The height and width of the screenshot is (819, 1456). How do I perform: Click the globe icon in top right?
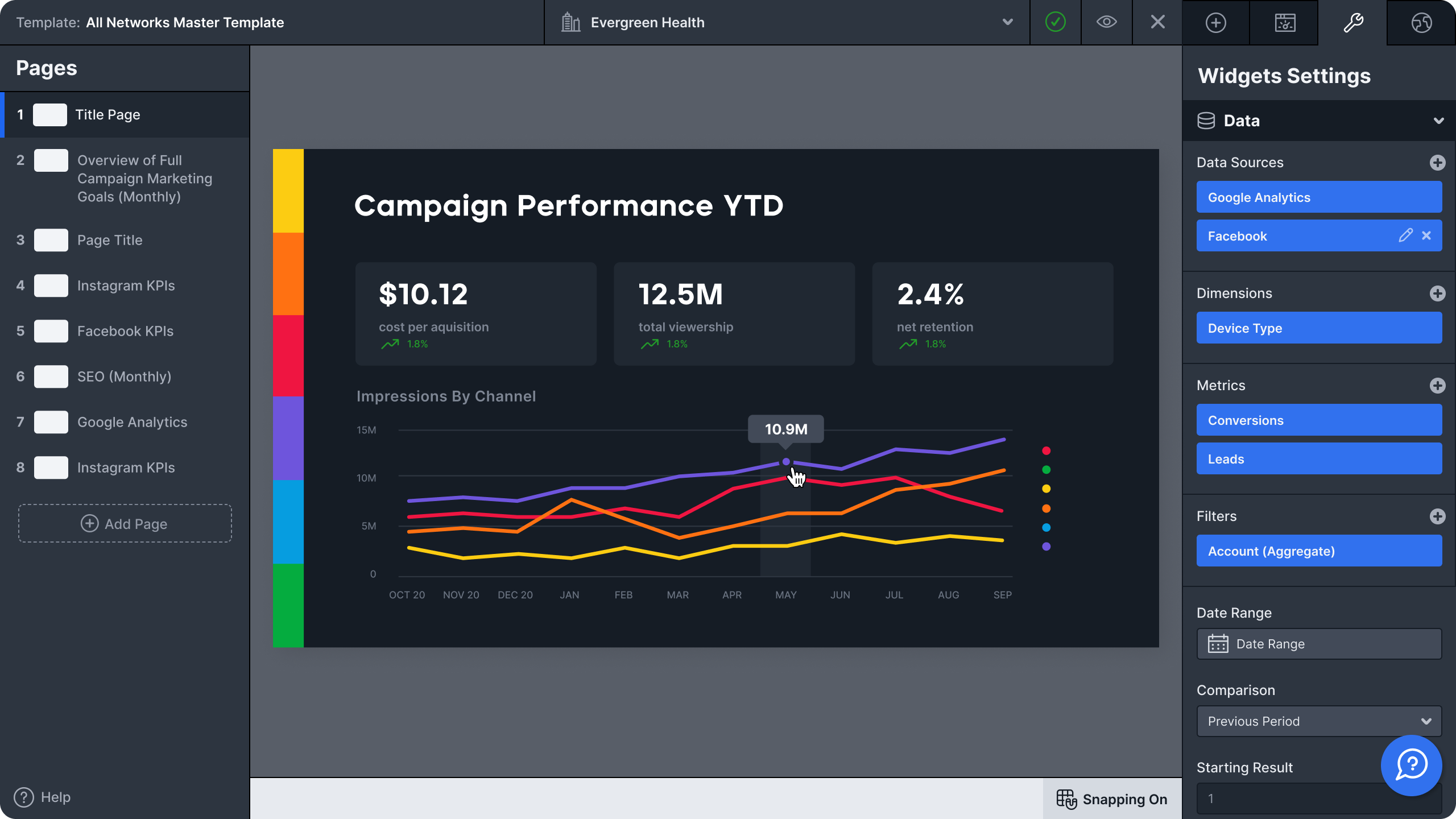pyautogui.click(x=1421, y=23)
